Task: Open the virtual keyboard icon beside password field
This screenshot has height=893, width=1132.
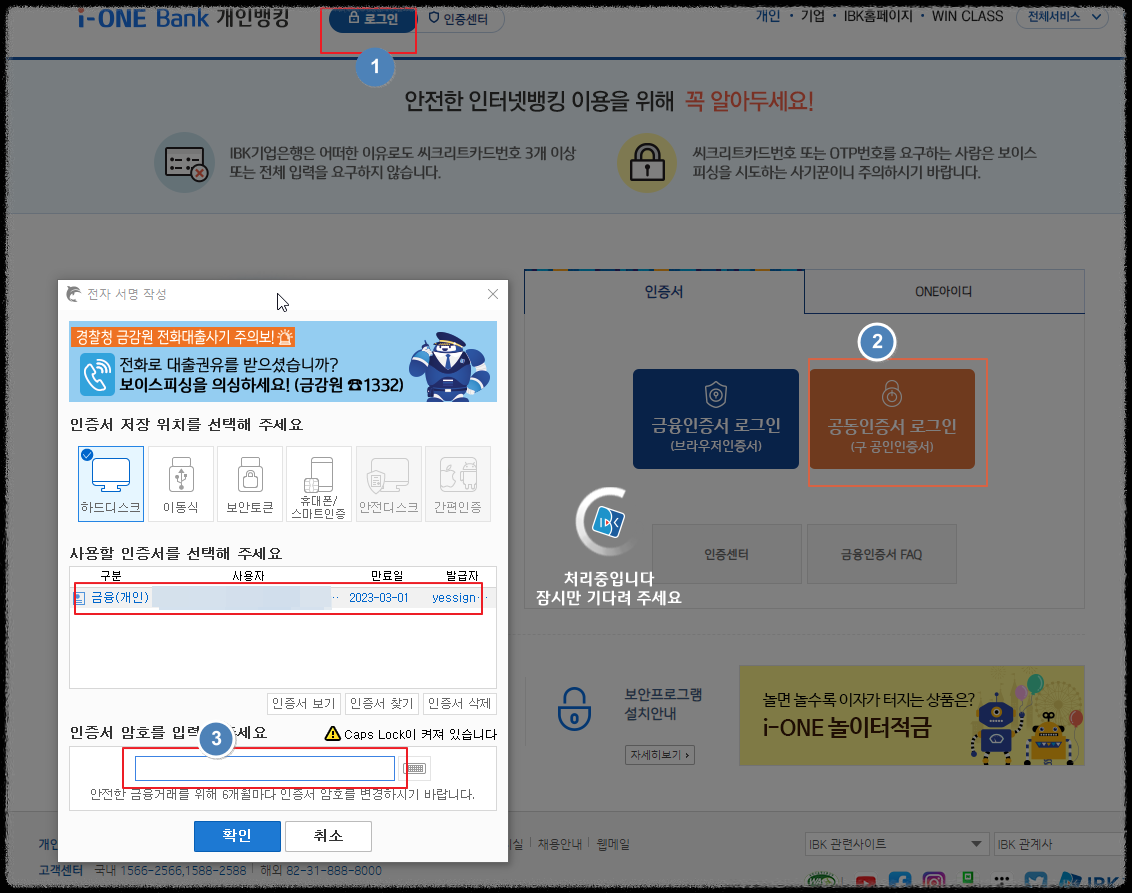Action: [415, 768]
